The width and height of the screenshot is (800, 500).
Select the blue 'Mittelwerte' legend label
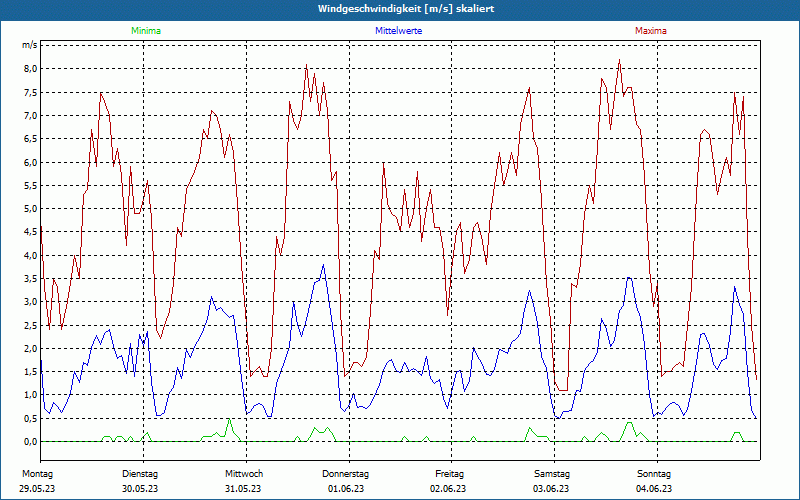pyautogui.click(x=398, y=31)
